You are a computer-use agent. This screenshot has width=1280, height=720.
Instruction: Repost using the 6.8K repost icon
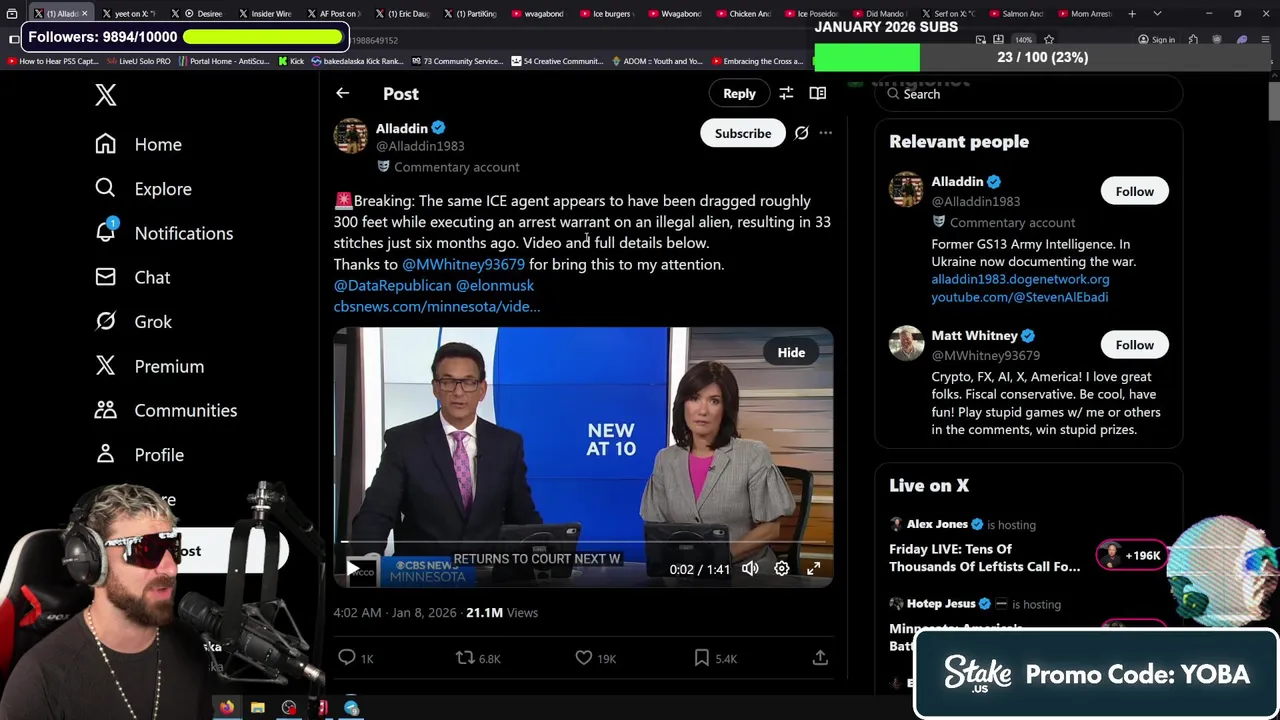pos(478,658)
